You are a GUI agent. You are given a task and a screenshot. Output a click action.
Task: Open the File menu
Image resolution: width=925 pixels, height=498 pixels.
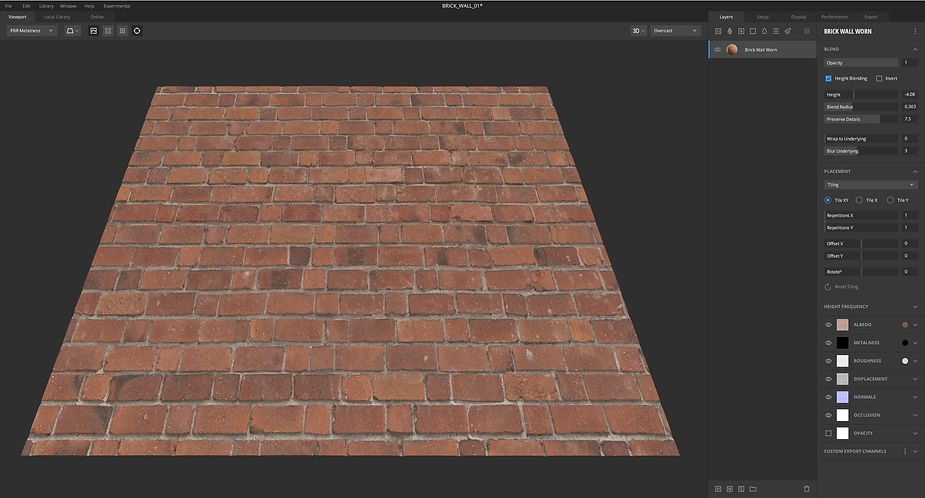(x=8, y=6)
